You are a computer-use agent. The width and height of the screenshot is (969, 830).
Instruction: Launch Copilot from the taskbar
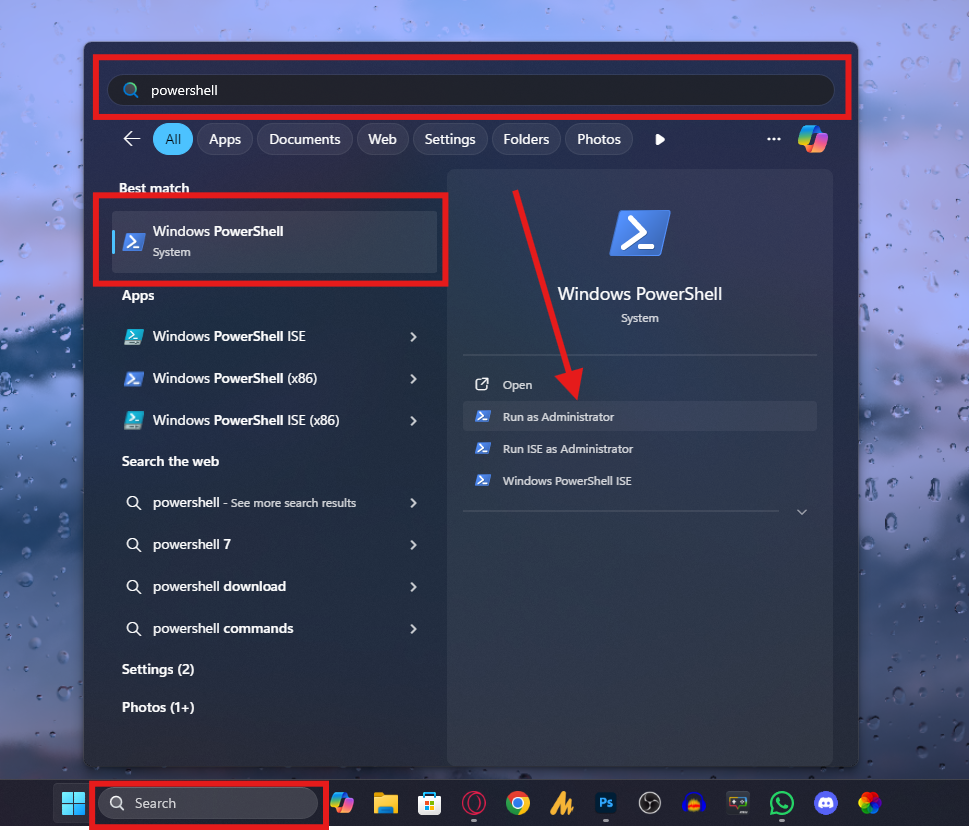point(342,803)
